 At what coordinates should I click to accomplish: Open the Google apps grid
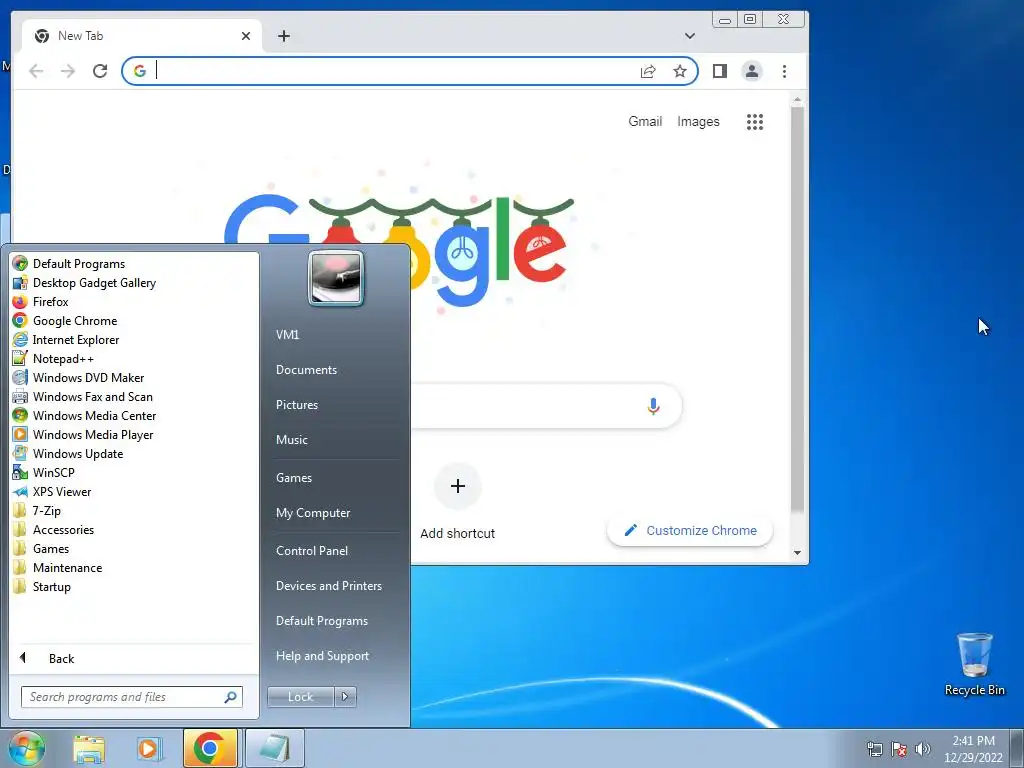pos(755,121)
